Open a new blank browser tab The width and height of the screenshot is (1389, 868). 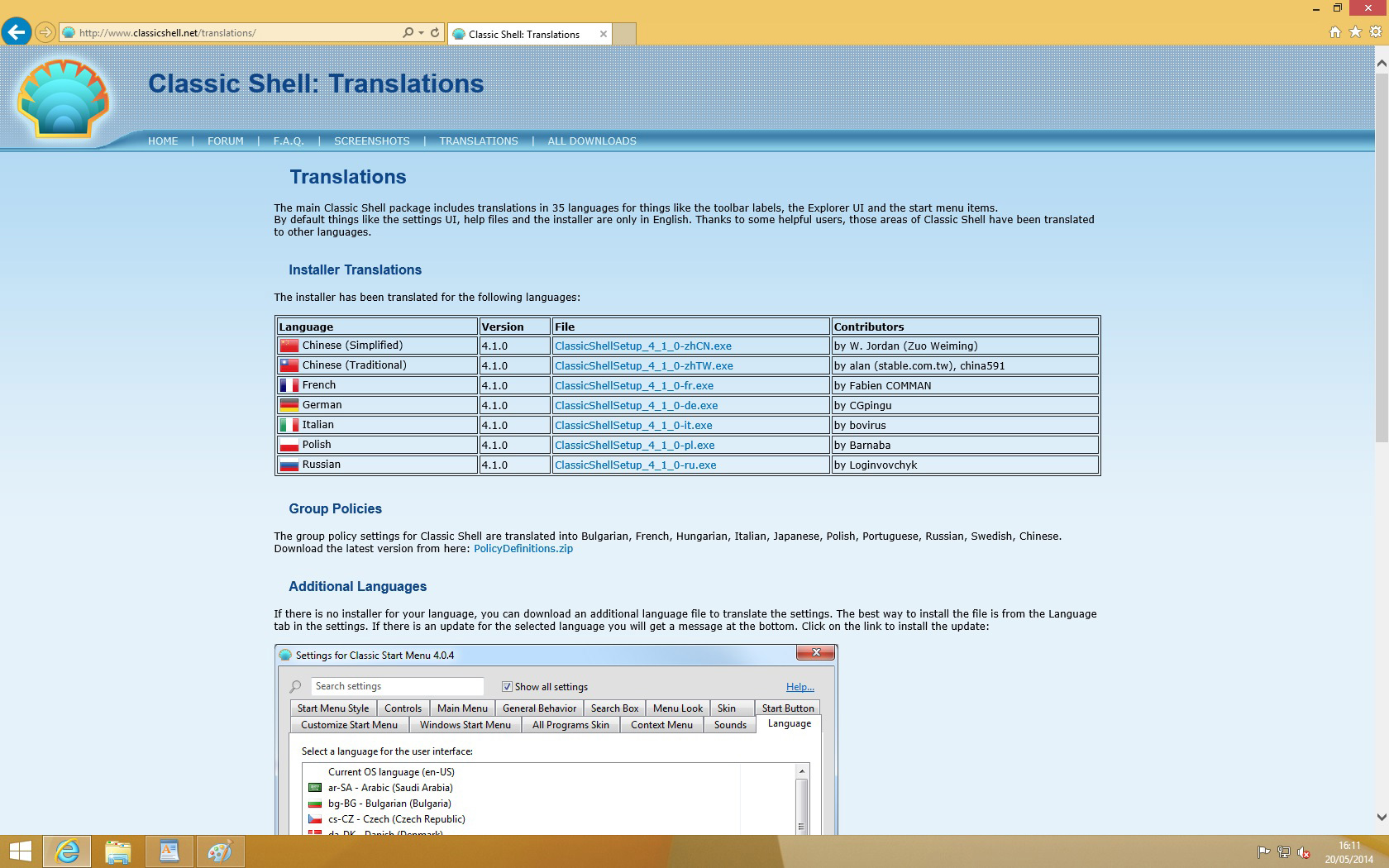[624, 34]
